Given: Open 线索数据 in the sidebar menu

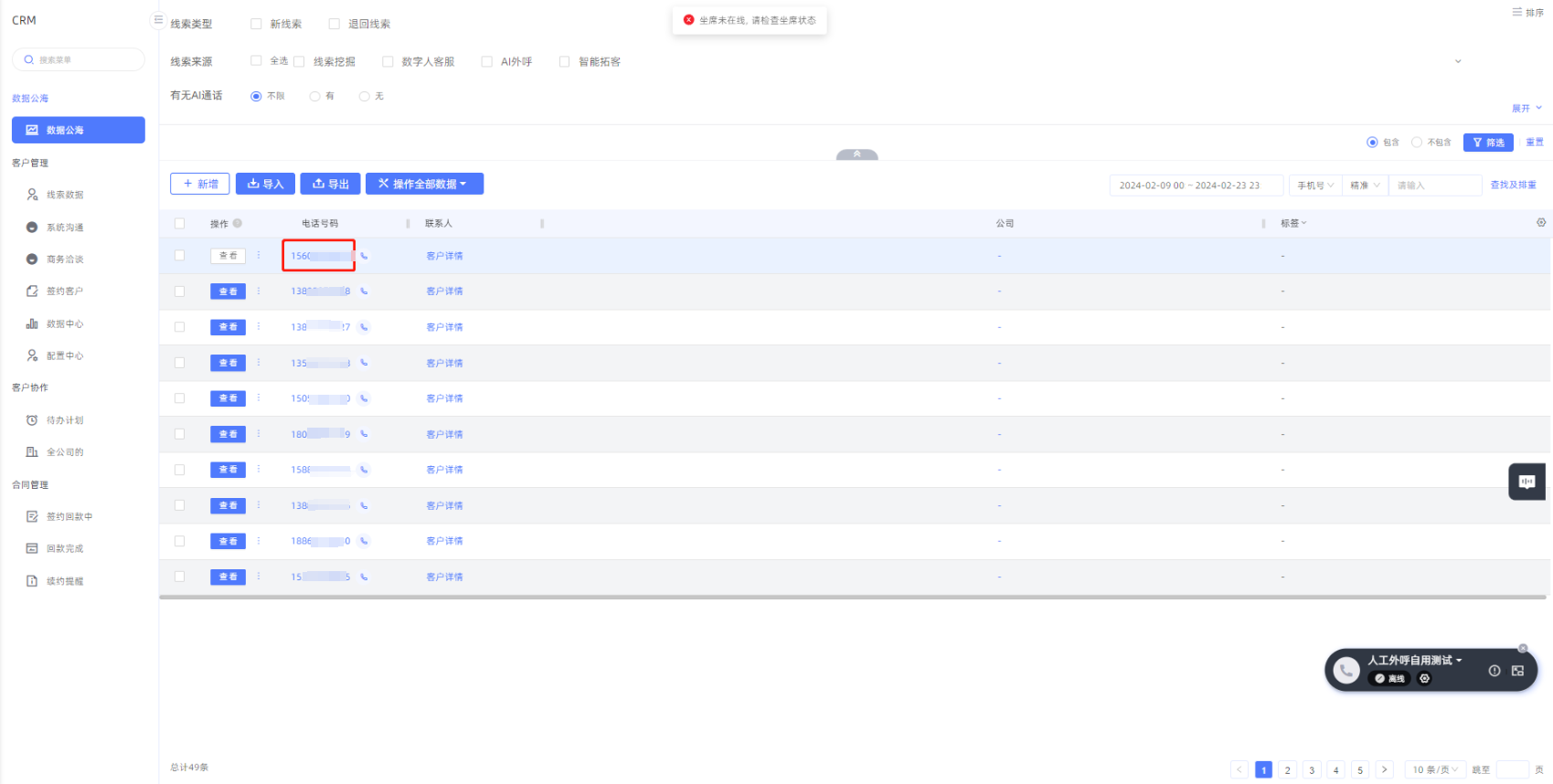Looking at the screenshot, I should point(64,195).
